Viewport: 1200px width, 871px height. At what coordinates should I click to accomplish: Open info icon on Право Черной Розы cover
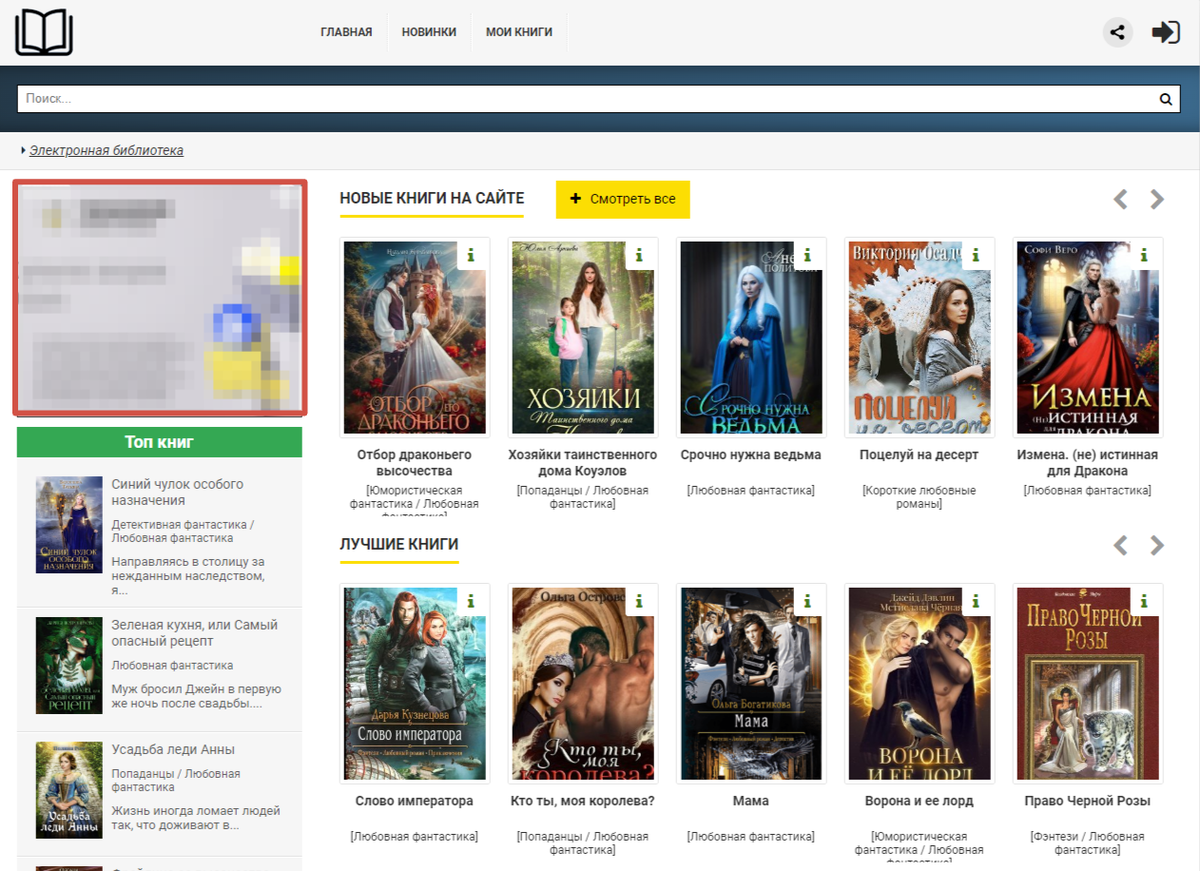click(1144, 601)
